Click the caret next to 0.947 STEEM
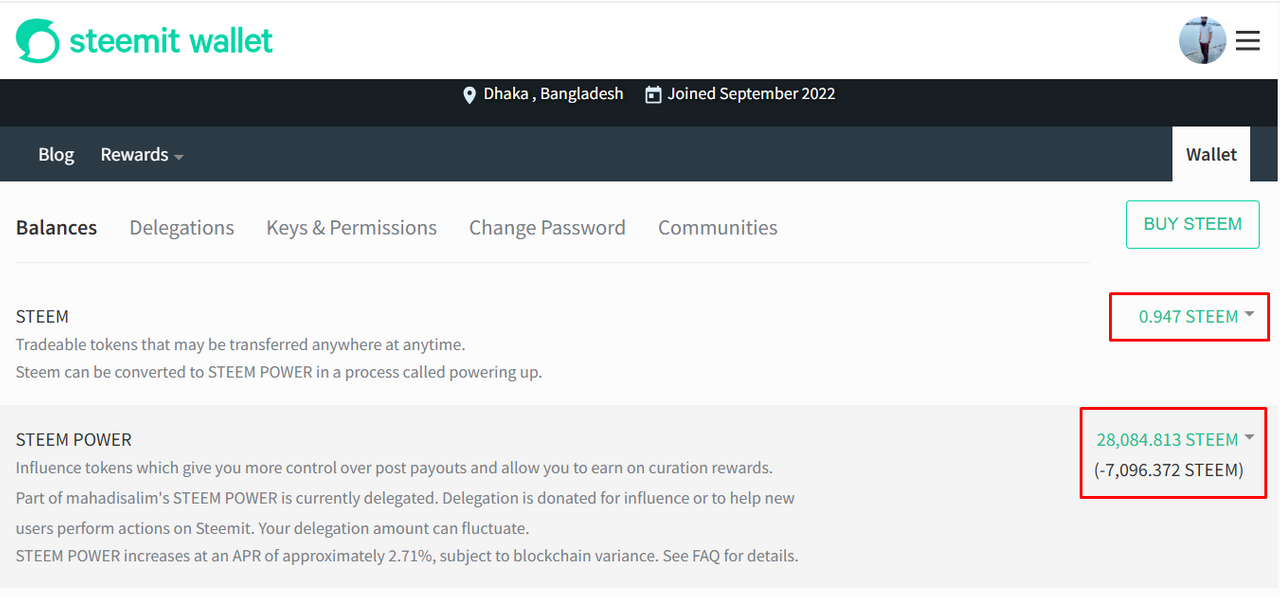Screen dimensions: 1280x597 [x=1249, y=315]
